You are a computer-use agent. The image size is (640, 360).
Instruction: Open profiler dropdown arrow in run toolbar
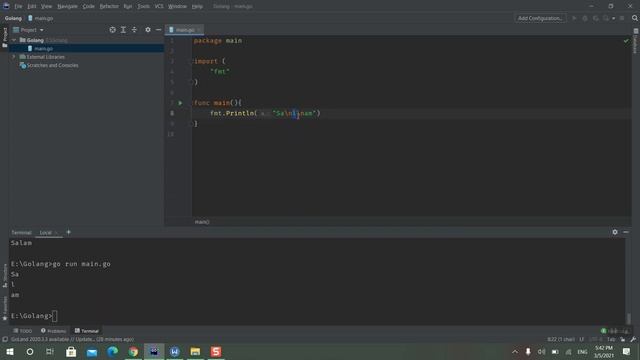[x=613, y=18]
